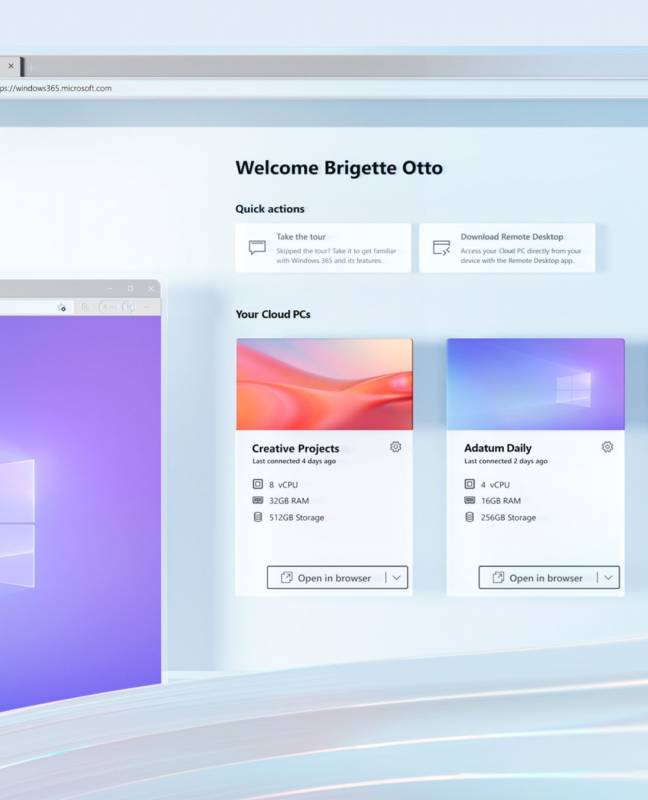Select Download Remote Desktop card

(507, 248)
